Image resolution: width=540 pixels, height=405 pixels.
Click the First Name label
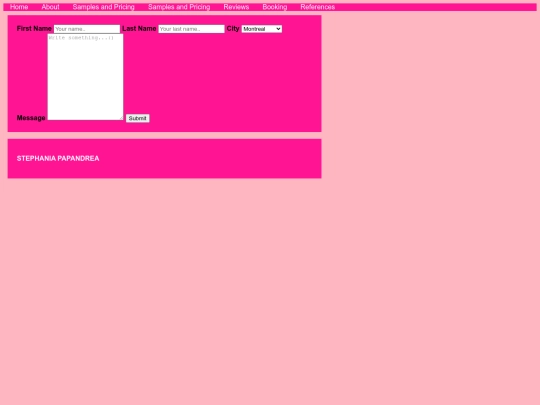[34, 29]
